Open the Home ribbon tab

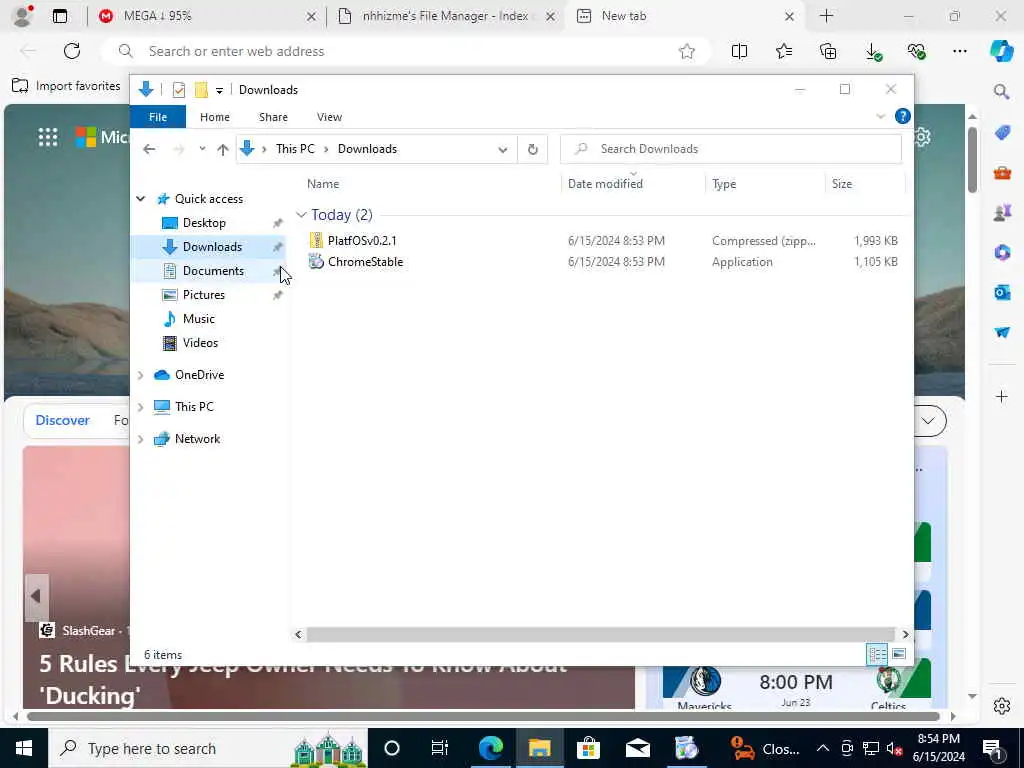point(215,117)
